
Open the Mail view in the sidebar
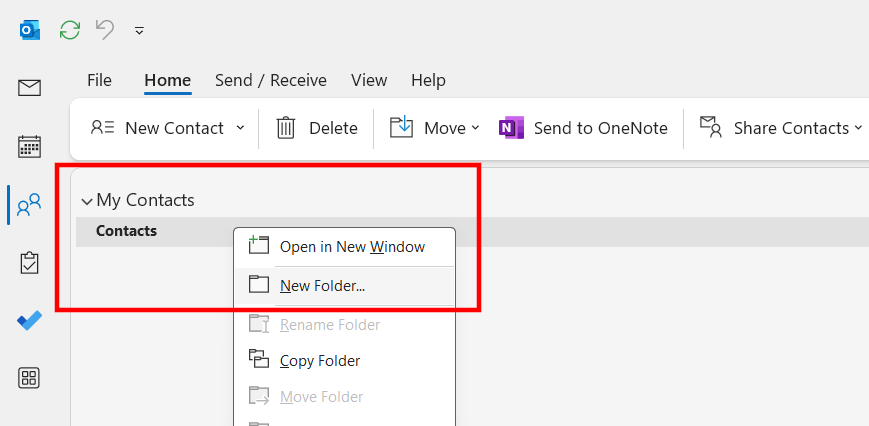point(29,88)
